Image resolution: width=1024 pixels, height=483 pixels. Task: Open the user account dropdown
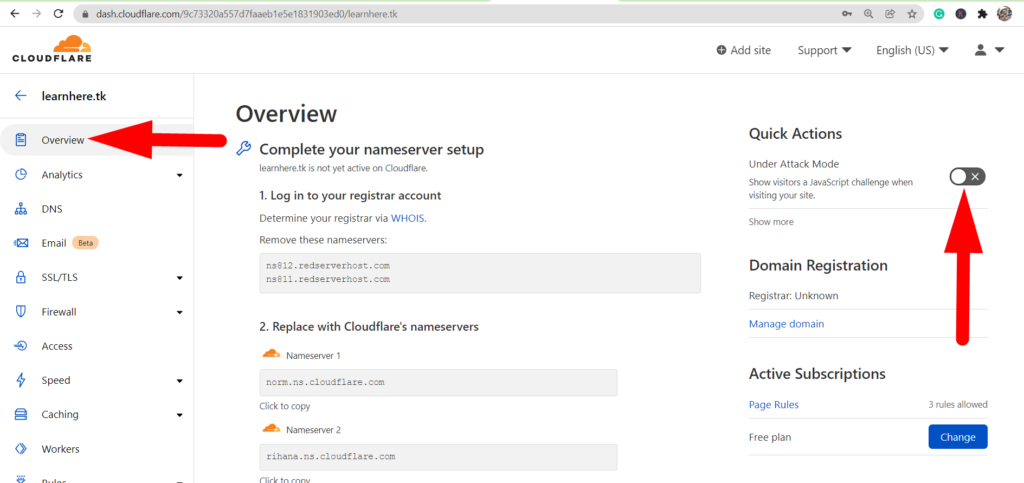tap(989, 50)
